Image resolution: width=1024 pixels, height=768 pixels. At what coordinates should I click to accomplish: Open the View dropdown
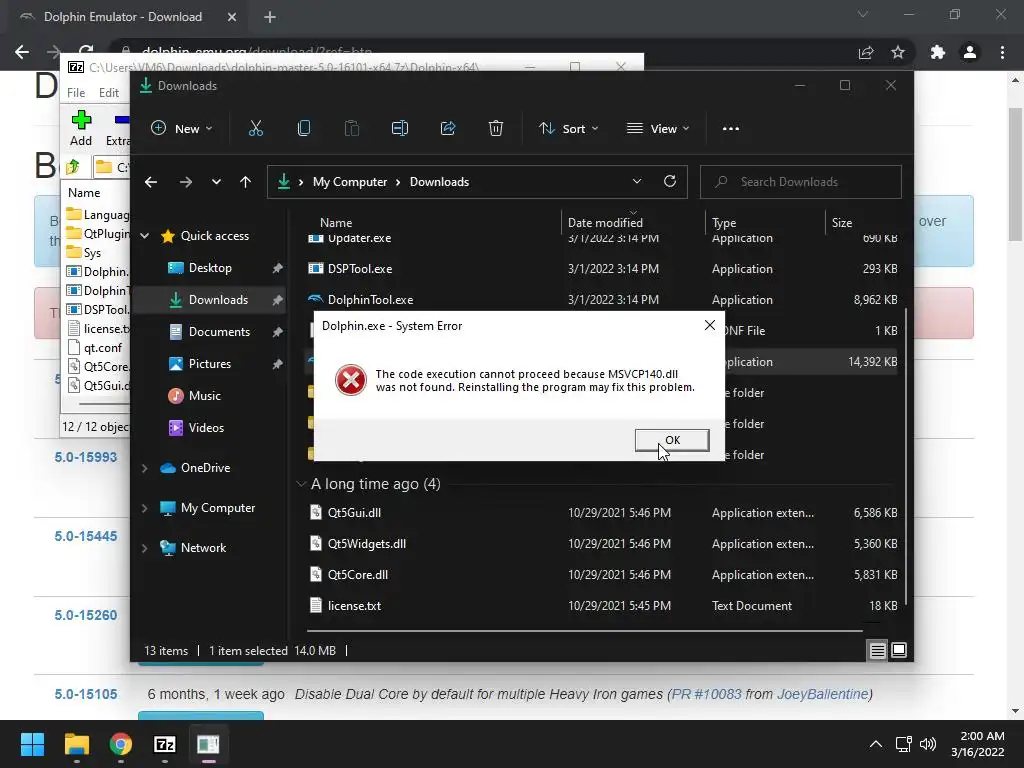[x=658, y=129]
